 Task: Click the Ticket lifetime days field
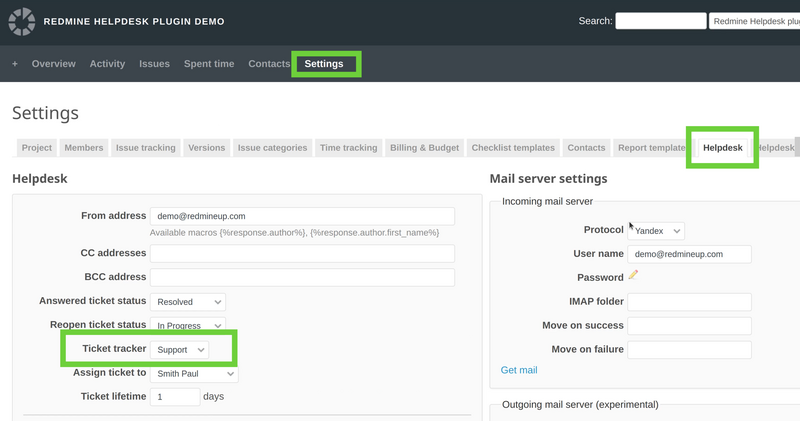pos(175,397)
